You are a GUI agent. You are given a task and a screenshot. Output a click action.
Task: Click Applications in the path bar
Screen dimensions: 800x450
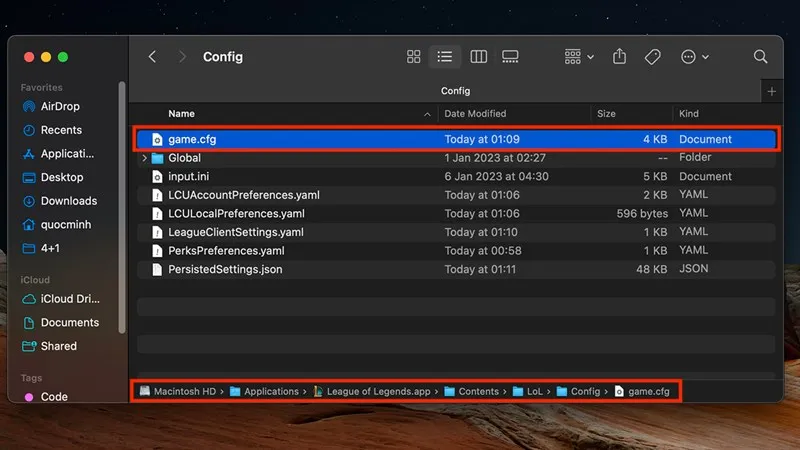pyautogui.click(x=270, y=391)
